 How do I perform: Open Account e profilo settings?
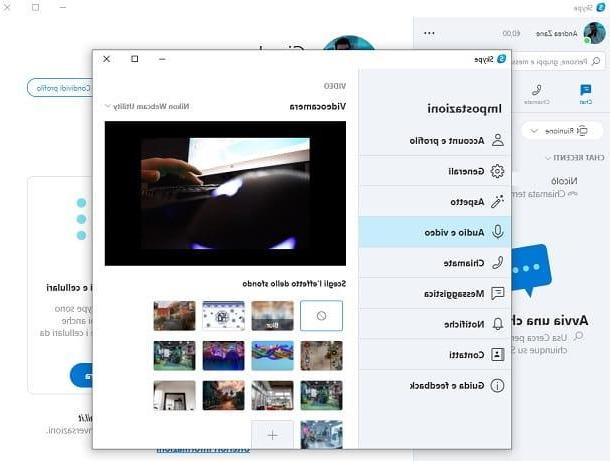coord(435,140)
